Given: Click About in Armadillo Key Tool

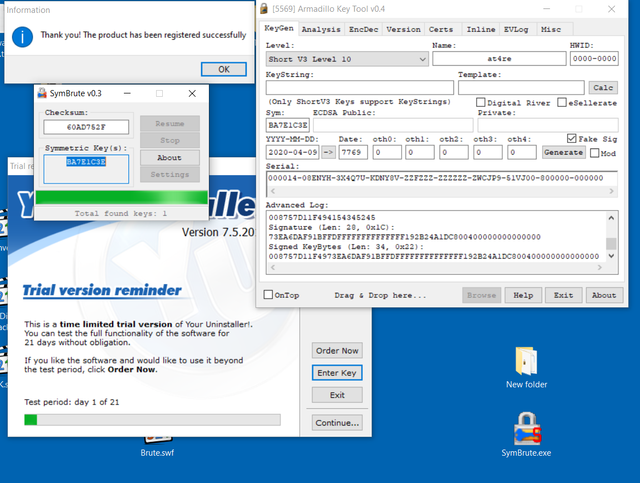Looking at the screenshot, I should [604, 295].
